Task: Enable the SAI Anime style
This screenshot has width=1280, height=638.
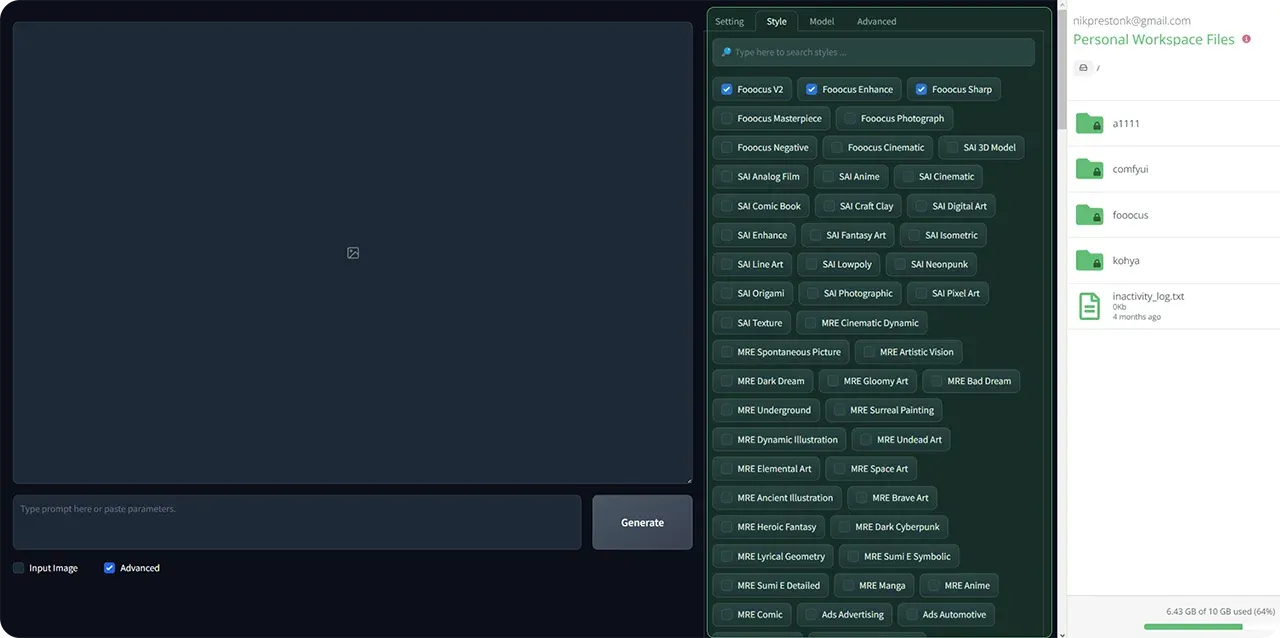Action: pos(828,176)
